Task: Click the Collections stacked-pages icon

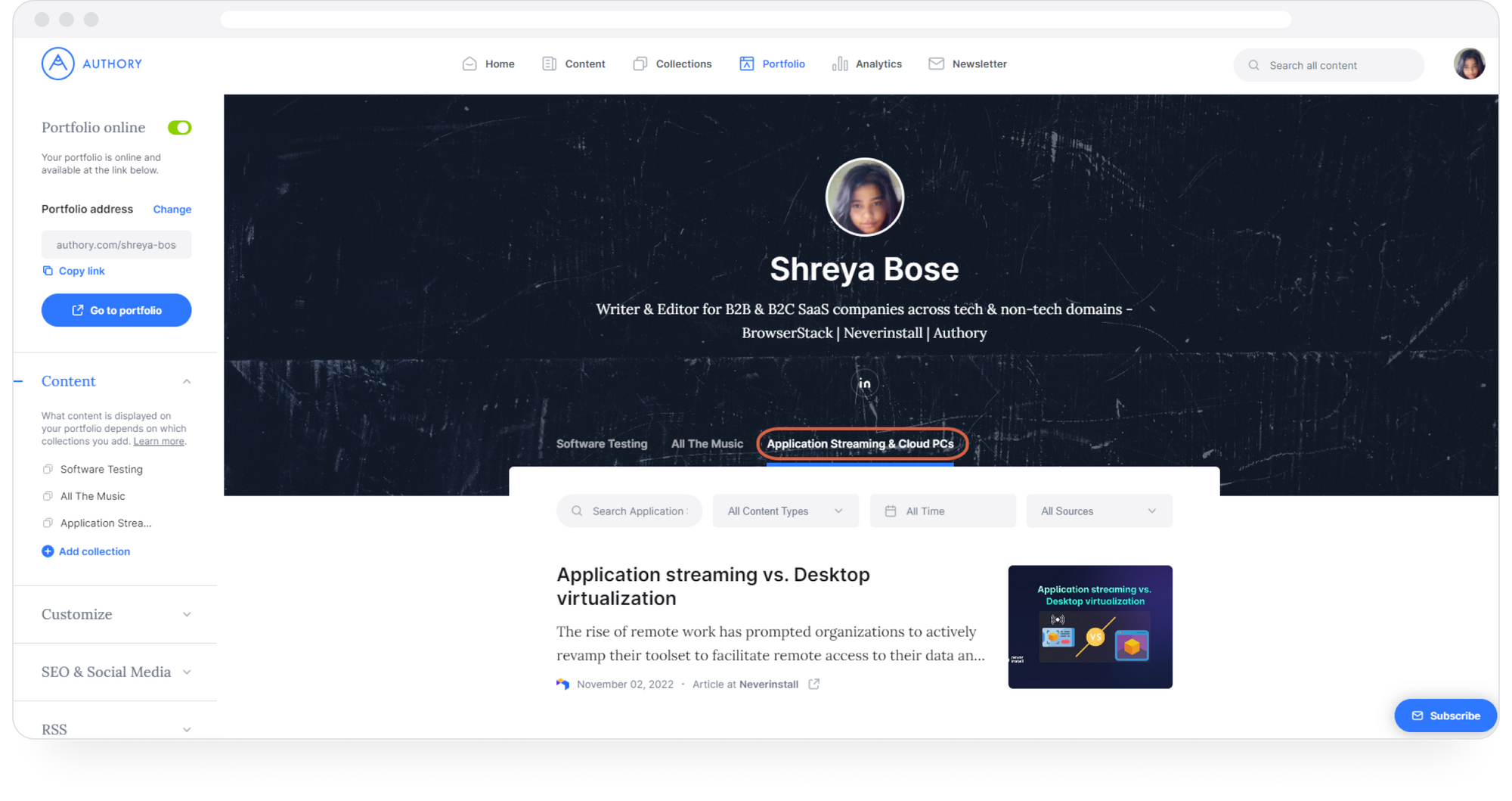Action: [x=640, y=64]
